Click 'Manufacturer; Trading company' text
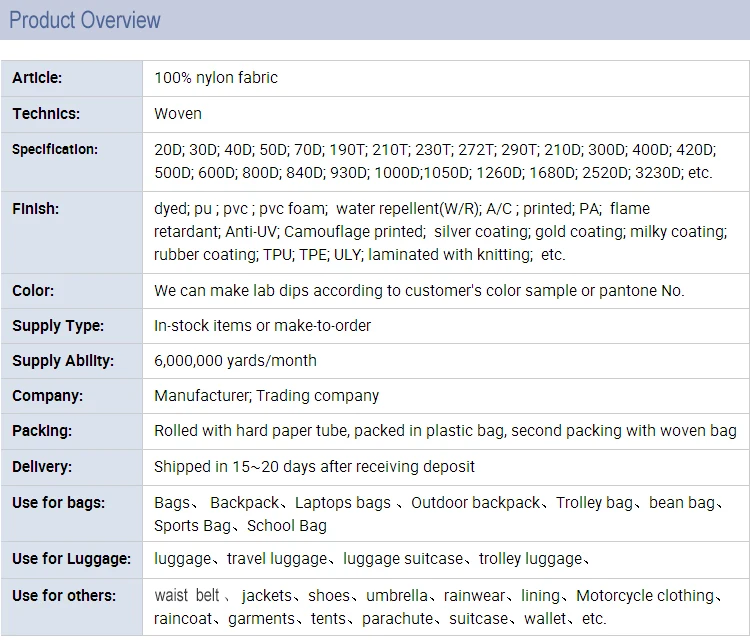 pos(266,396)
